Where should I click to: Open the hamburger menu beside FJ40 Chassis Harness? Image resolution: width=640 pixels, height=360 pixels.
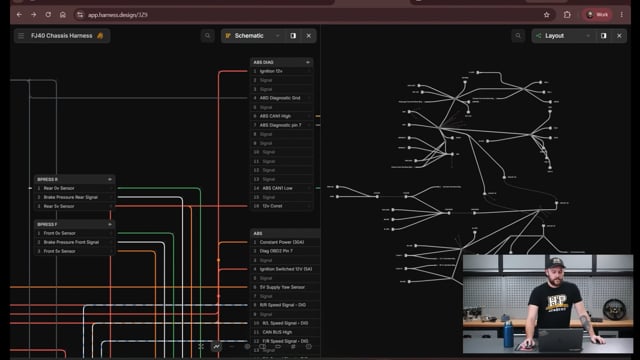click(21, 36)
